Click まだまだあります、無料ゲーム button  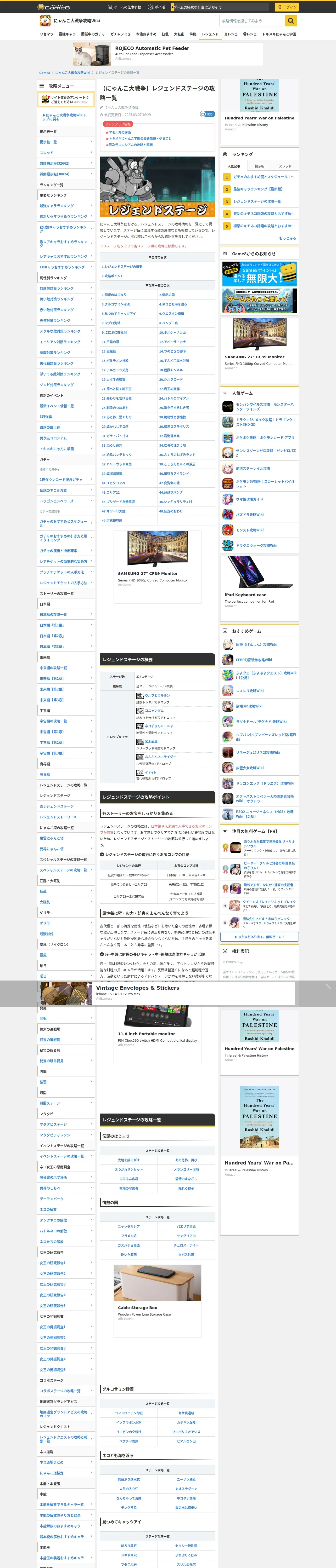260,937
